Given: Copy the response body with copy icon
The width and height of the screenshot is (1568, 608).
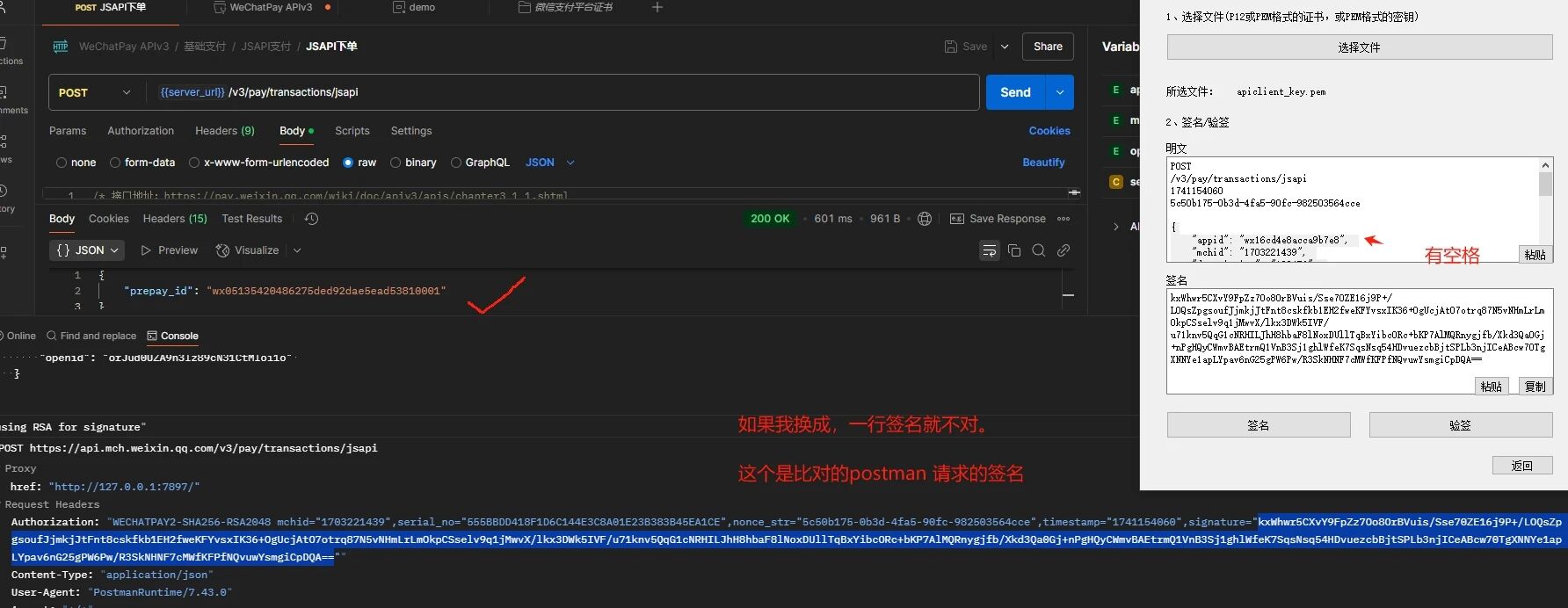Looking at the screenshot, I should 1014,250.
